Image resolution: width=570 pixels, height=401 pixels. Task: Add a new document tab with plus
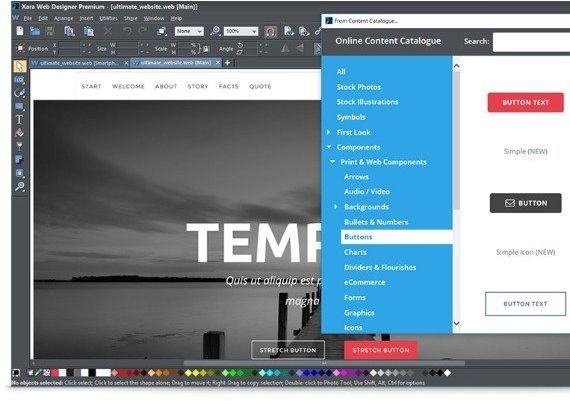tap(227, 63)
